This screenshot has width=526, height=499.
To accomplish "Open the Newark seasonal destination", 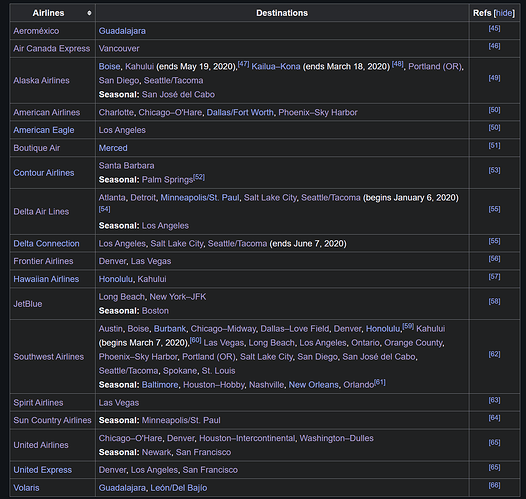I will point(156,452).
